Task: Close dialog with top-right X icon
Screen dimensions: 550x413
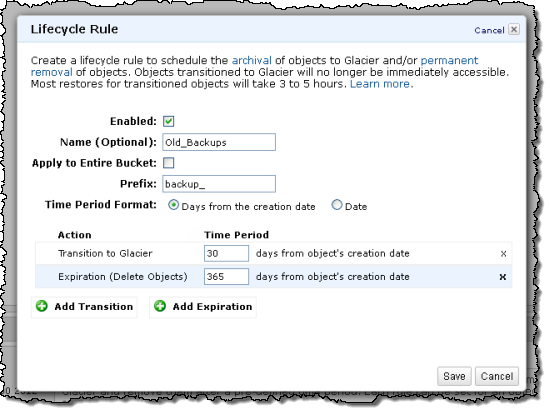Action: 514,29
